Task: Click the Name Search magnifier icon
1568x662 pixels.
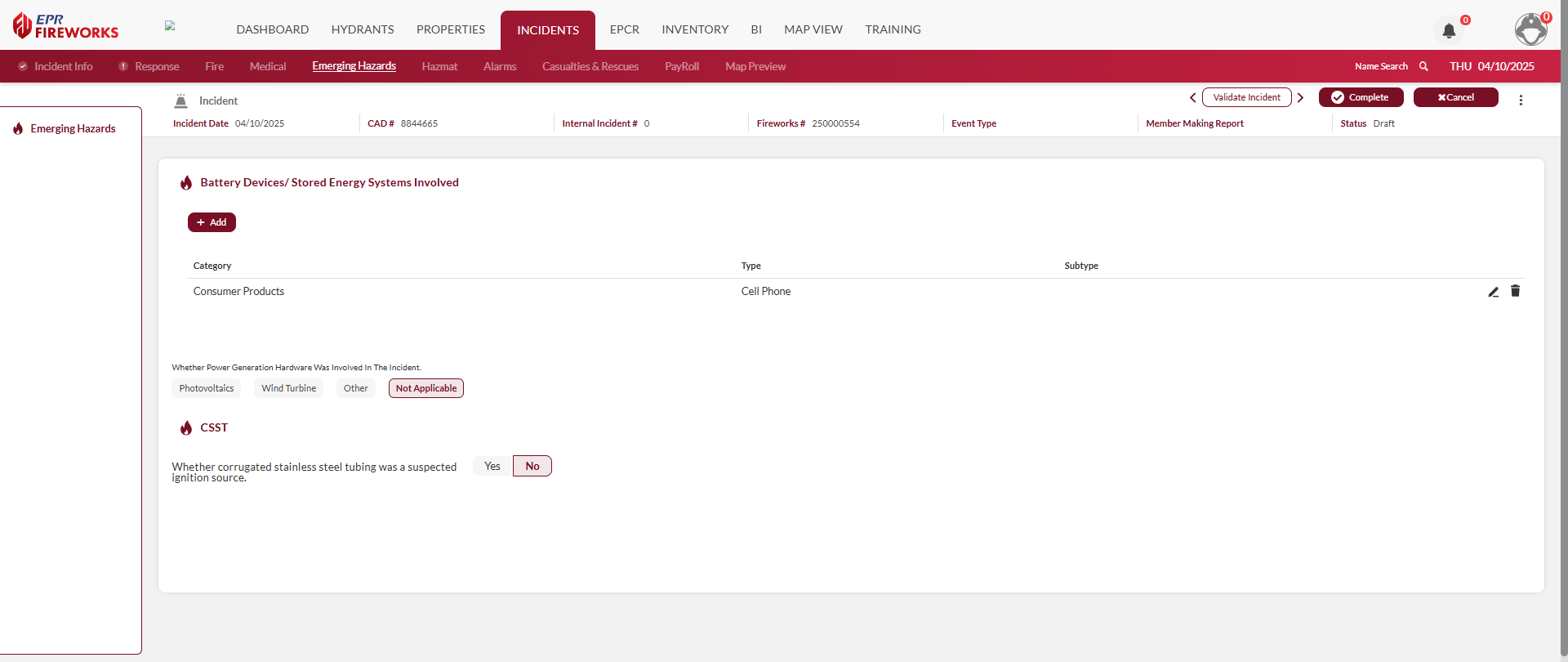Action: pyautogui.click(x=1423, y=66)
